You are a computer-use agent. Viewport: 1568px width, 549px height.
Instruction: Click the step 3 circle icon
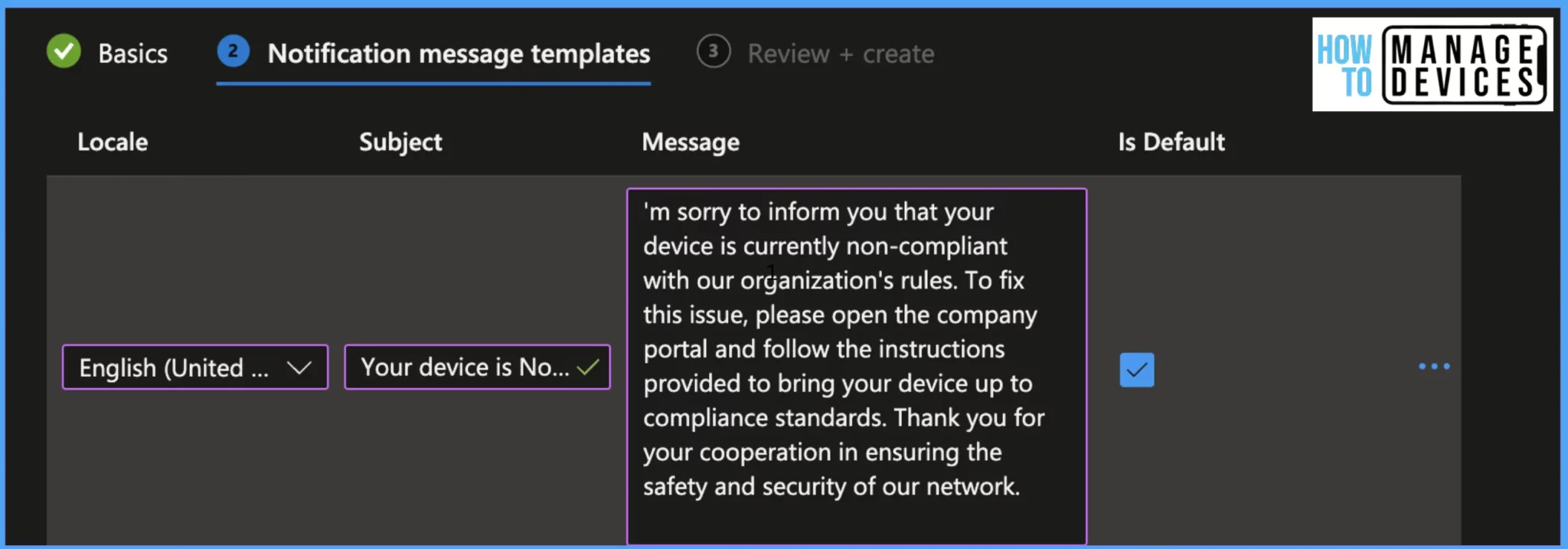(713, 51)
